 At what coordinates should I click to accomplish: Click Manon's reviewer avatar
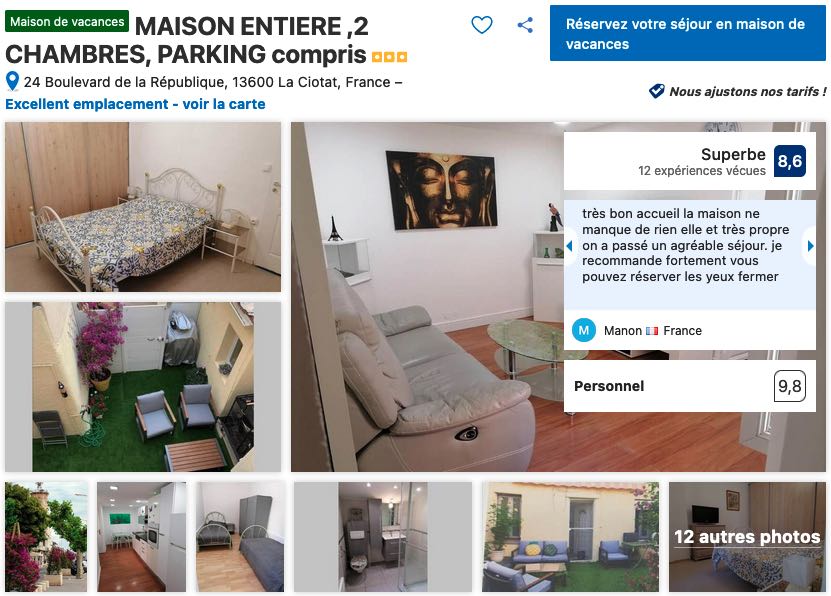(x=584, y=331)
